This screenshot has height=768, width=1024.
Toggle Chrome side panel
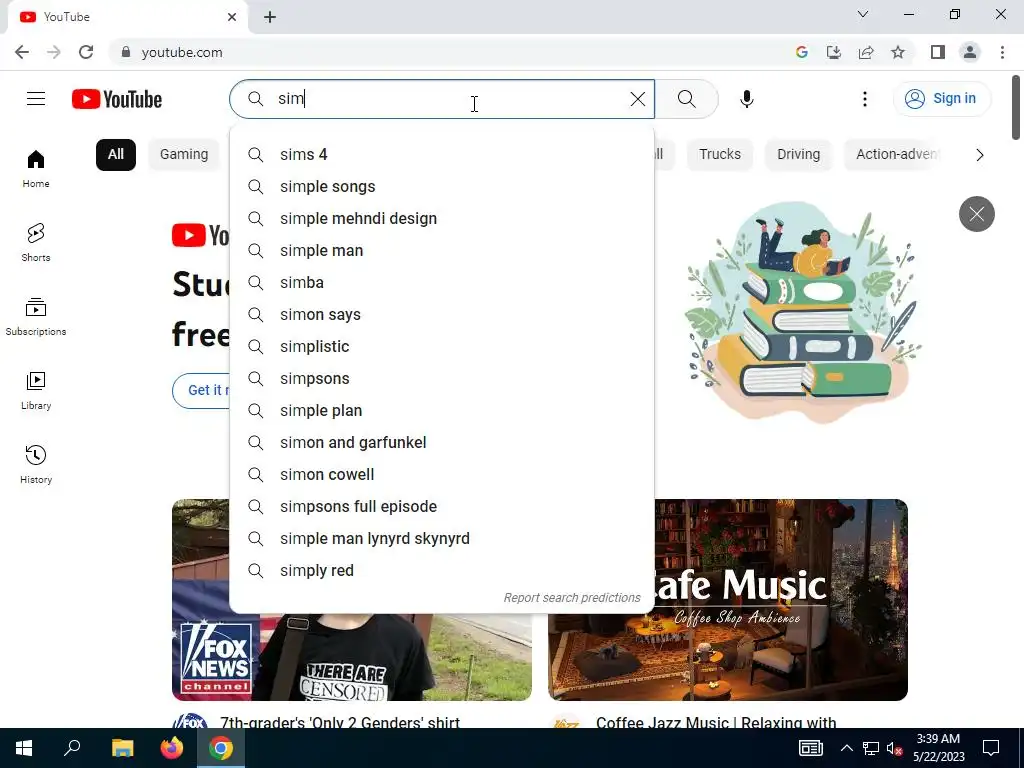[x=938, y=52]
